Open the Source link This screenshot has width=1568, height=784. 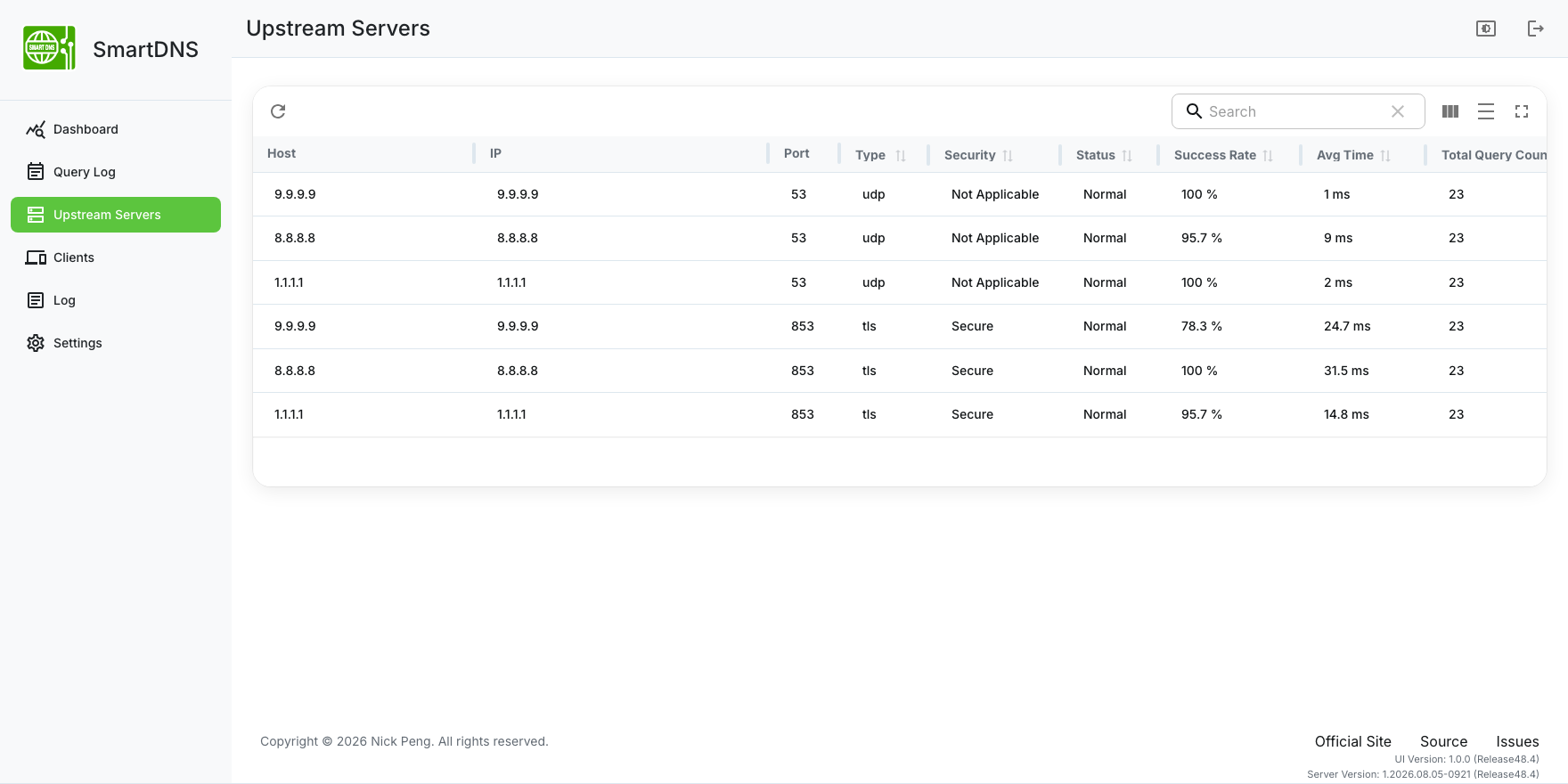pyautogui.click(x=1443, y=741)
